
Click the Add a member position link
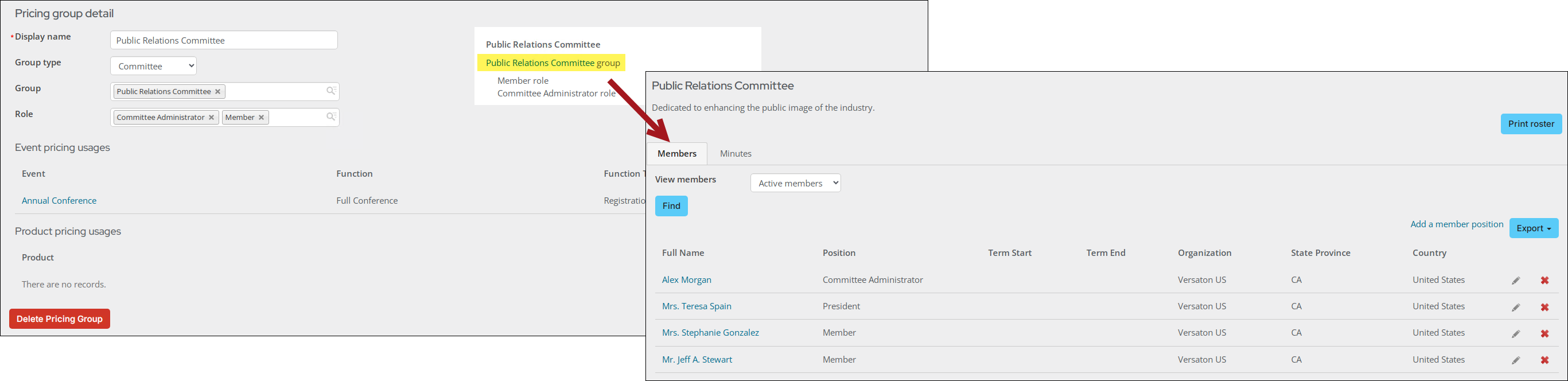(x=1457, y=224)
